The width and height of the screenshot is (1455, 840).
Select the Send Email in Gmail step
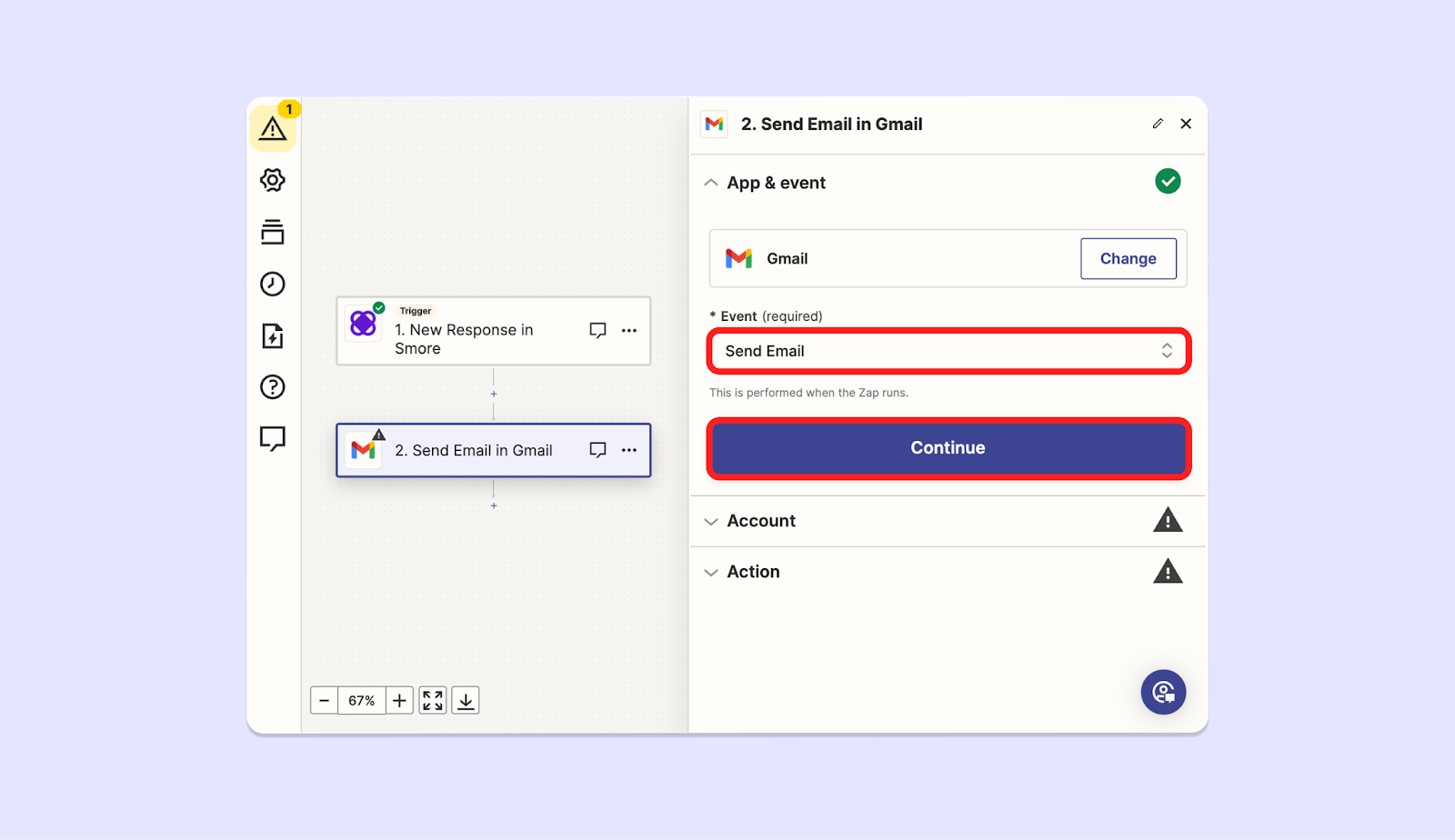tap(494, 450)
